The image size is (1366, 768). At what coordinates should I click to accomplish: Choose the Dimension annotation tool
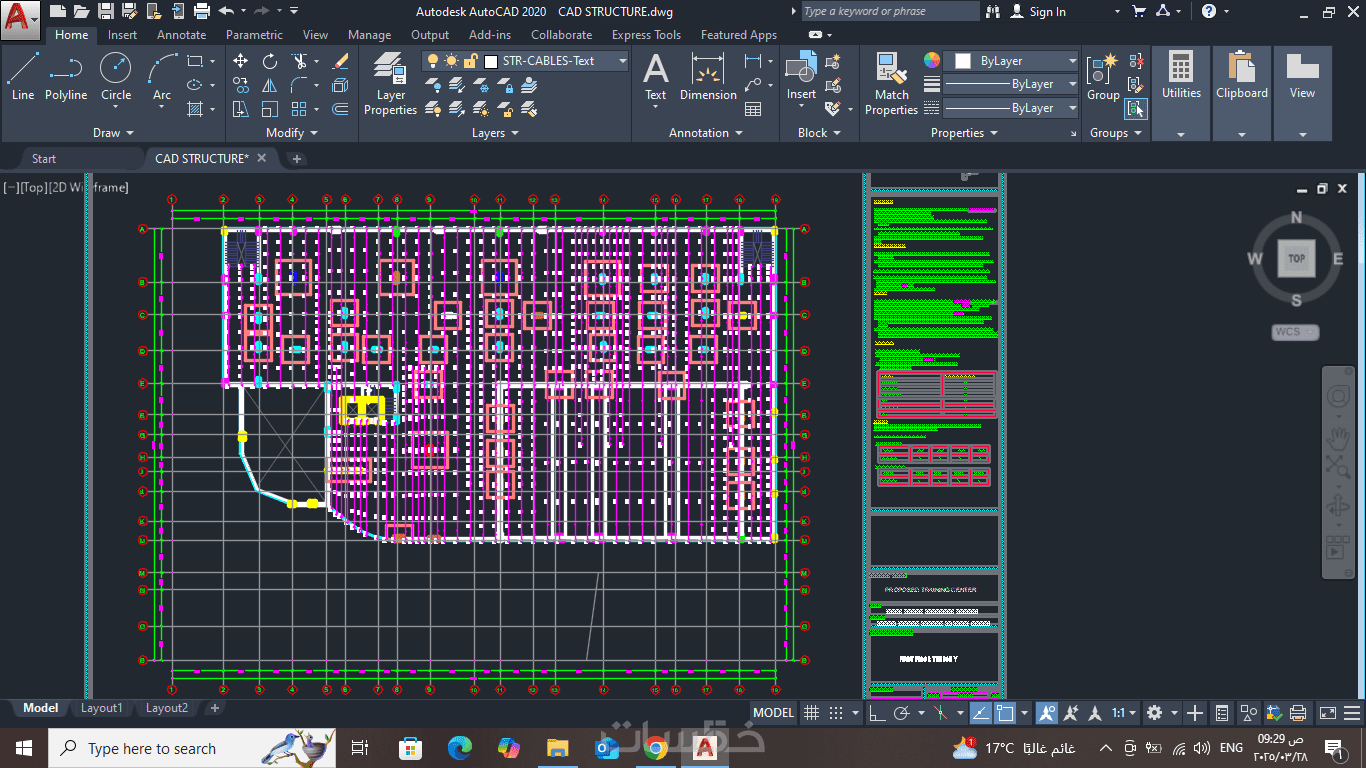[x=708, y=76]
